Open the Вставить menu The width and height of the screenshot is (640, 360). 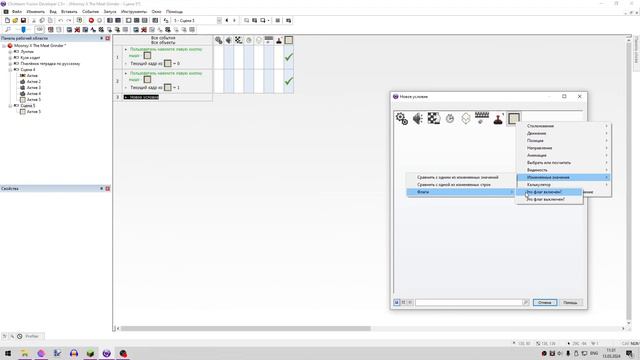69,12
